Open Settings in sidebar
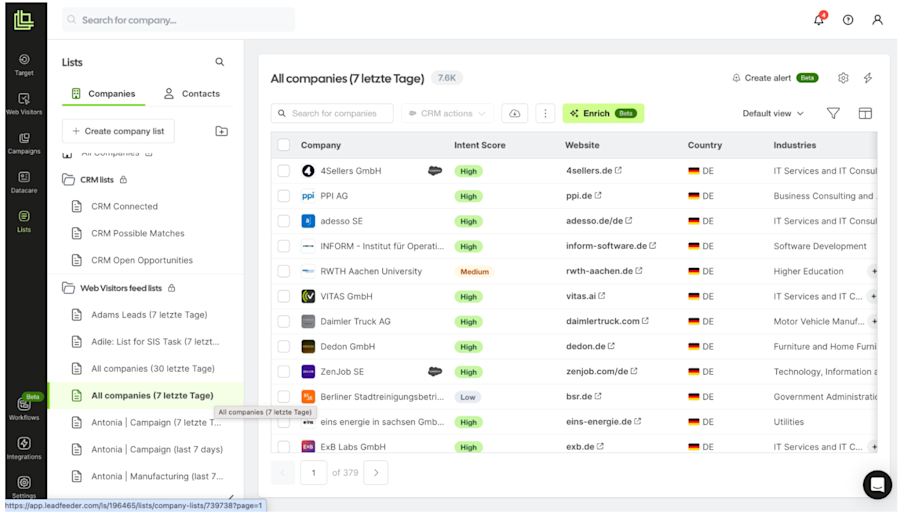 (24, 486)
